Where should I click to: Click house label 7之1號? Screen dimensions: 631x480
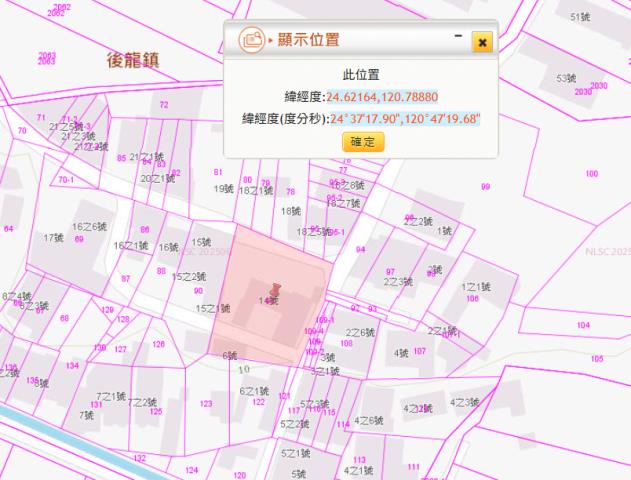coord(111,396)
